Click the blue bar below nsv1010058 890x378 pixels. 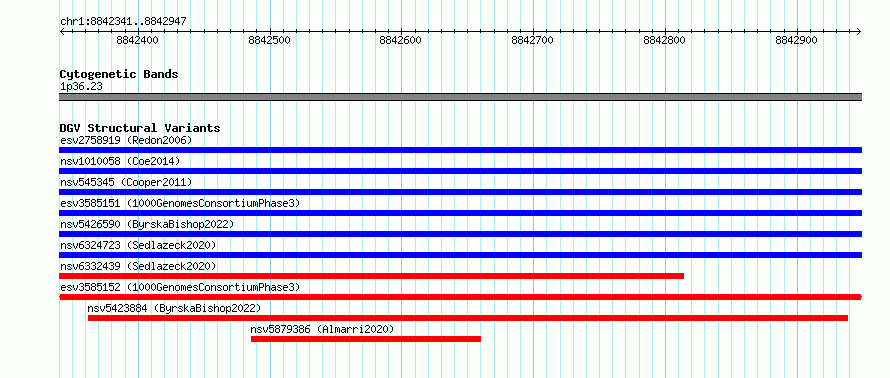coord(460,171)
